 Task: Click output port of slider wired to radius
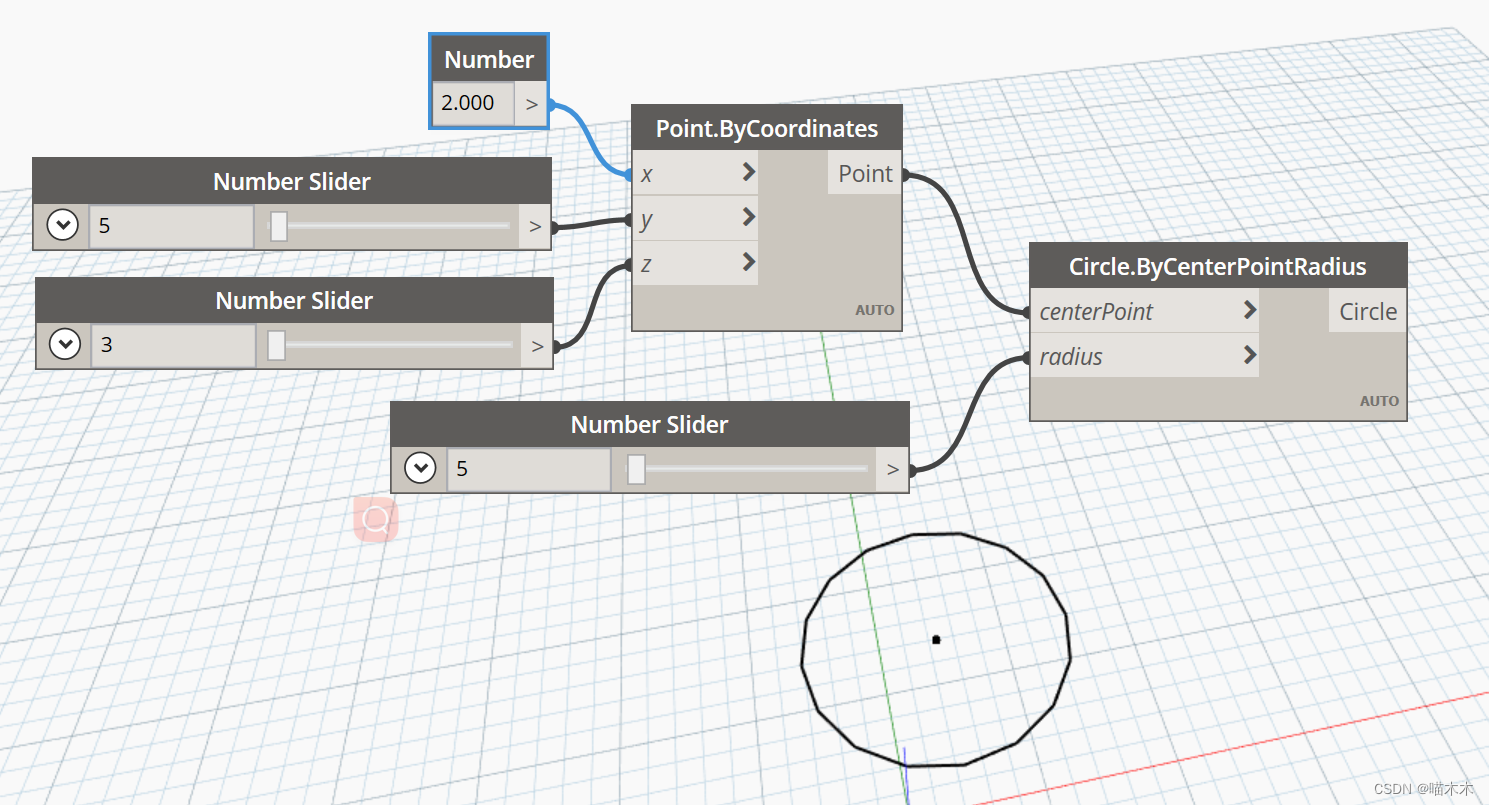tap(892, 468)
